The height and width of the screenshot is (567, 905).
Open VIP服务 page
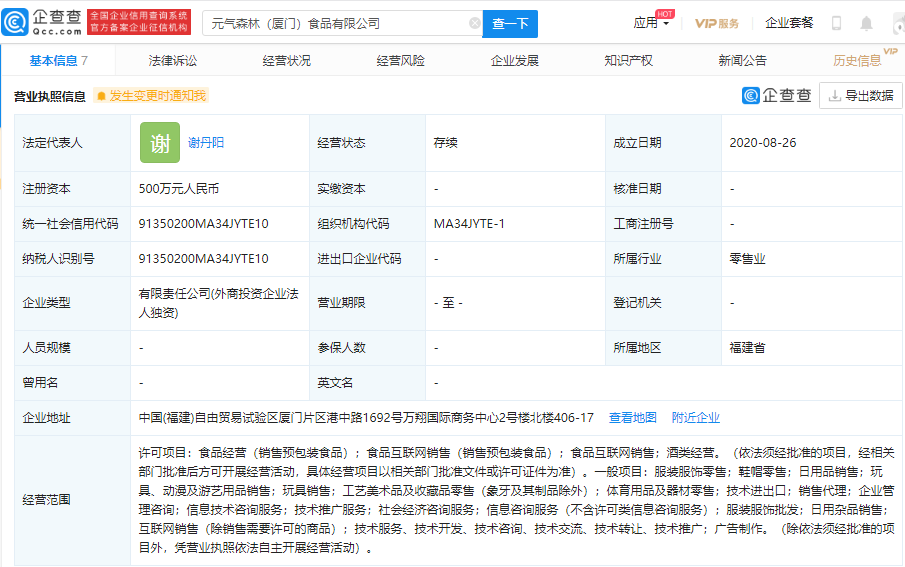coord(717,23)
